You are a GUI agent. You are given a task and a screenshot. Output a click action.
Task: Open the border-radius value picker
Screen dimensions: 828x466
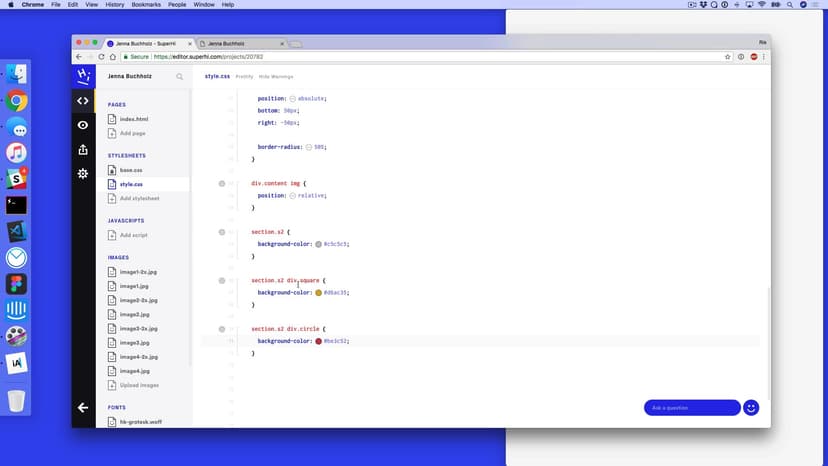[x=310, y=147]
